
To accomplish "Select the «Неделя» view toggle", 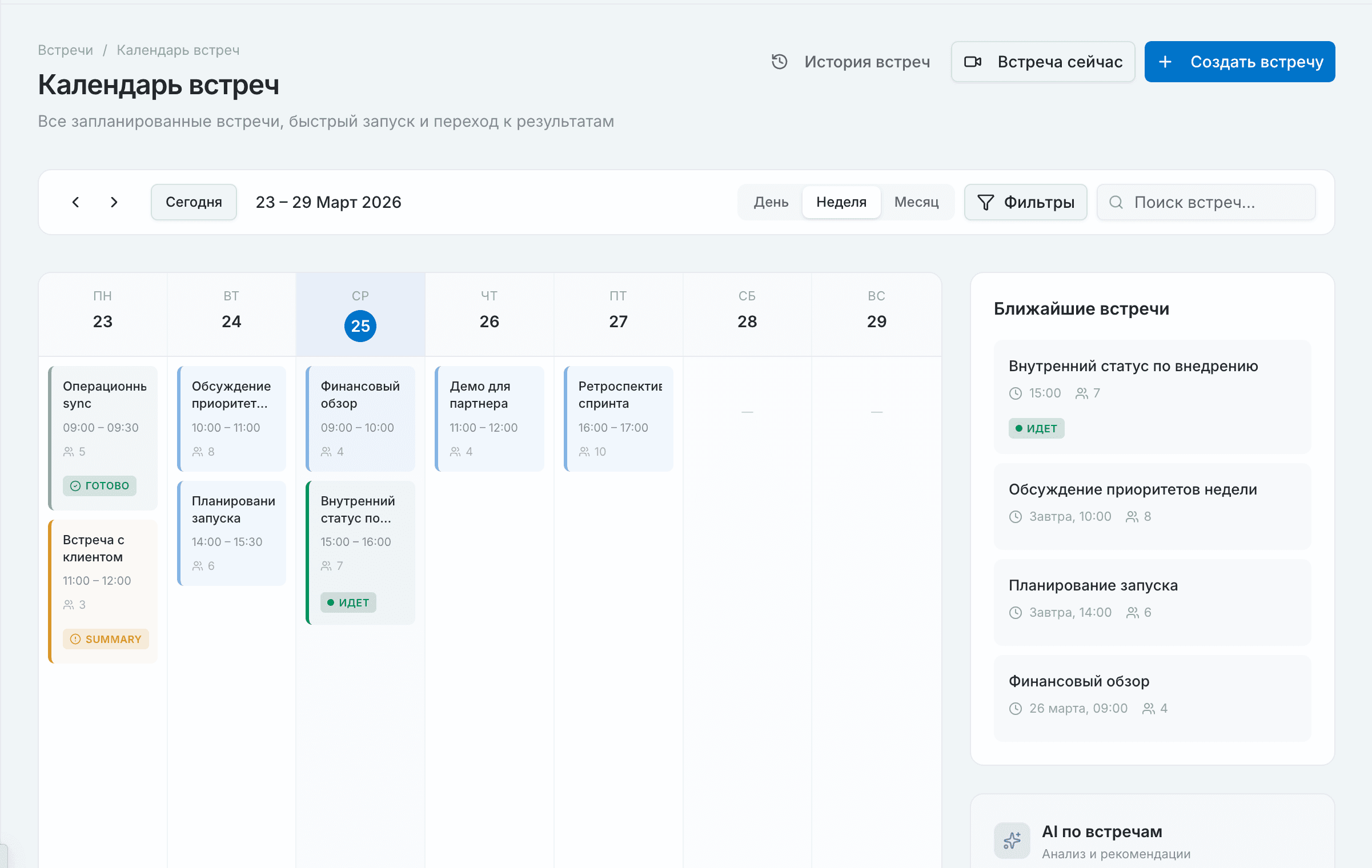I will tap(841, 202).
